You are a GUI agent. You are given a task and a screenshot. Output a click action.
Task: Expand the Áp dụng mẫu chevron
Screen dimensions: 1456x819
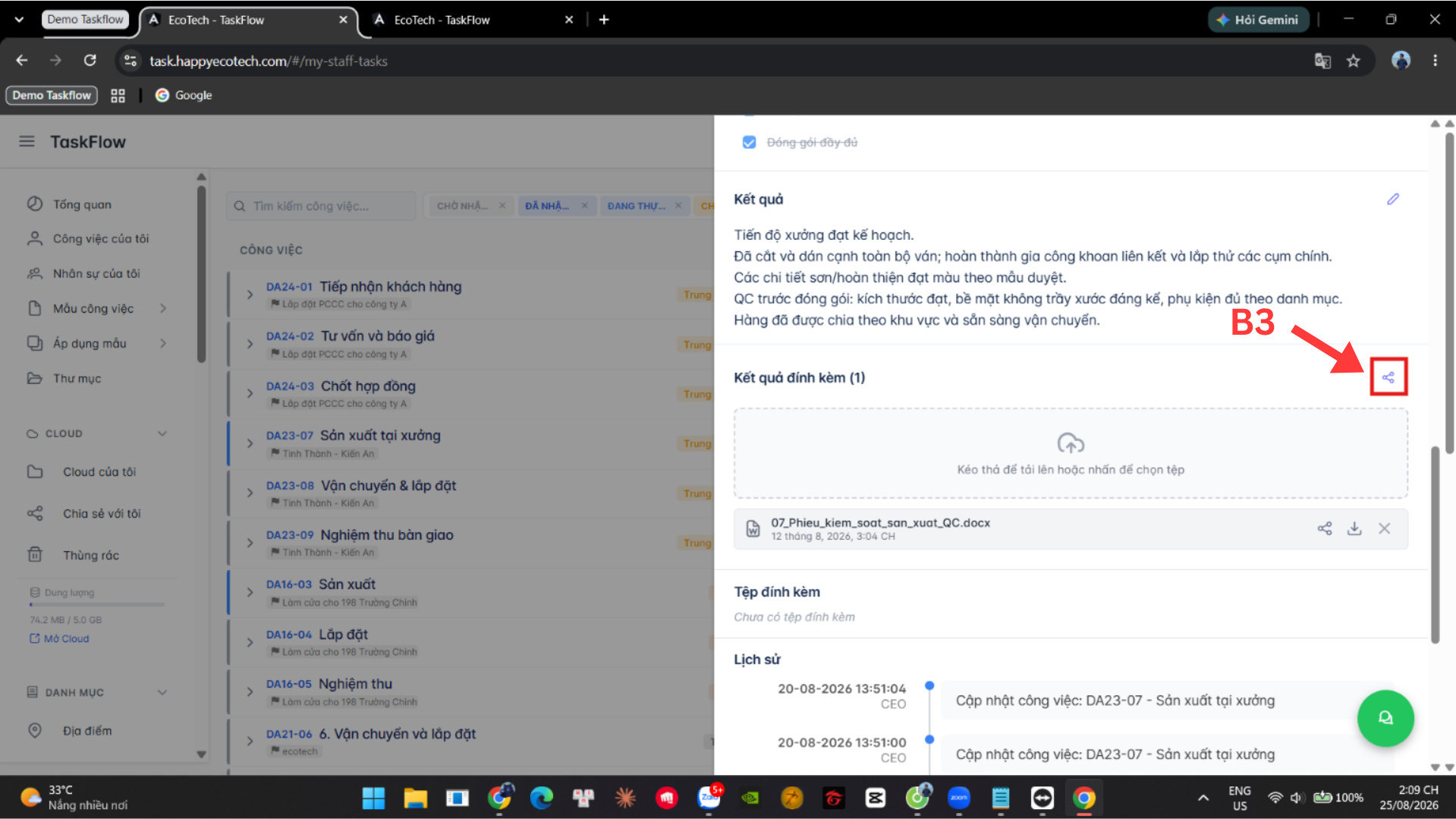pos(163,343)
